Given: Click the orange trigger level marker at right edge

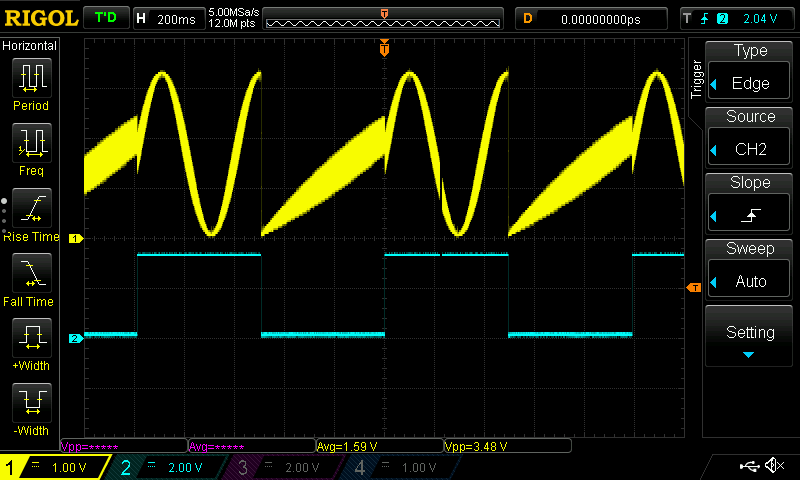Looking at the screenshot, I should tap(694, 288).
